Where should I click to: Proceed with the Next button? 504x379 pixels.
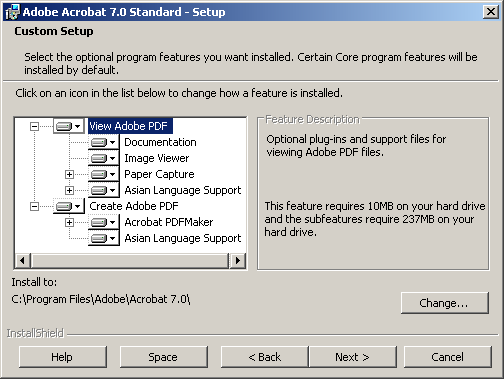pos(353,357)
